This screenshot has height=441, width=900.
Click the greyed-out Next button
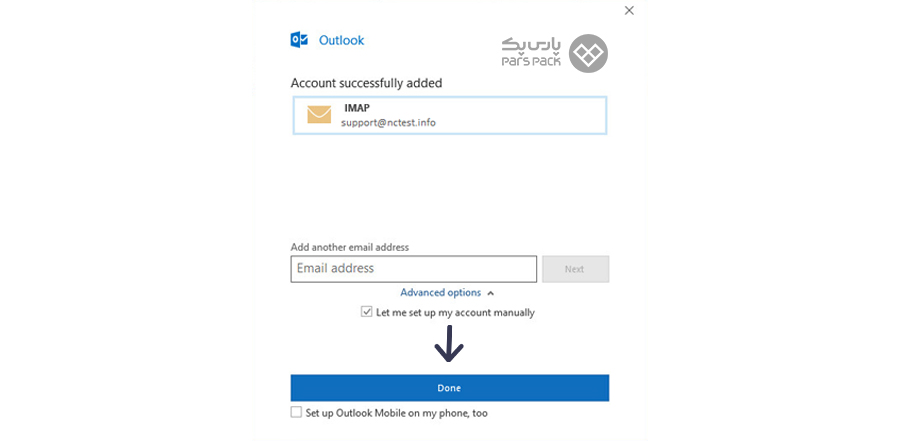(x=576, y=269)
